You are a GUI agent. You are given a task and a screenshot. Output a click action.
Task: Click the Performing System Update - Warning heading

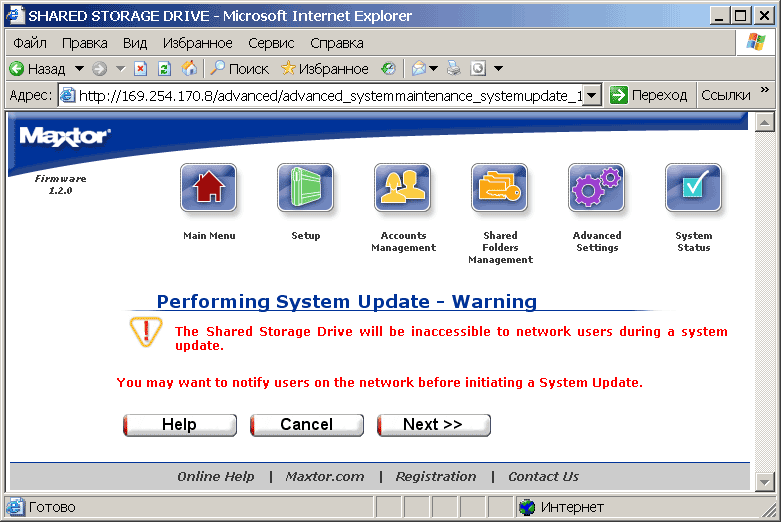(347, 302)
